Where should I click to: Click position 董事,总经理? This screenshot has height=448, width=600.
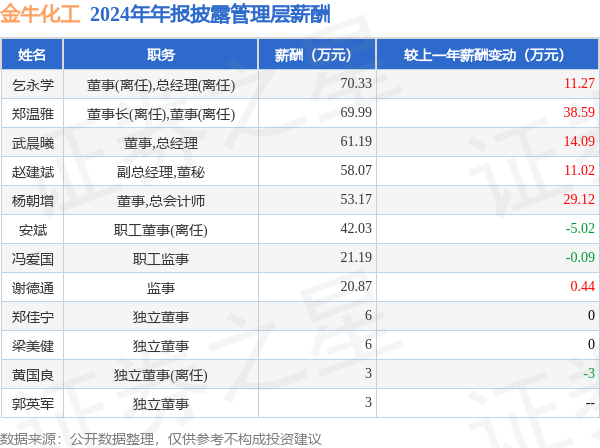[161, 143]
